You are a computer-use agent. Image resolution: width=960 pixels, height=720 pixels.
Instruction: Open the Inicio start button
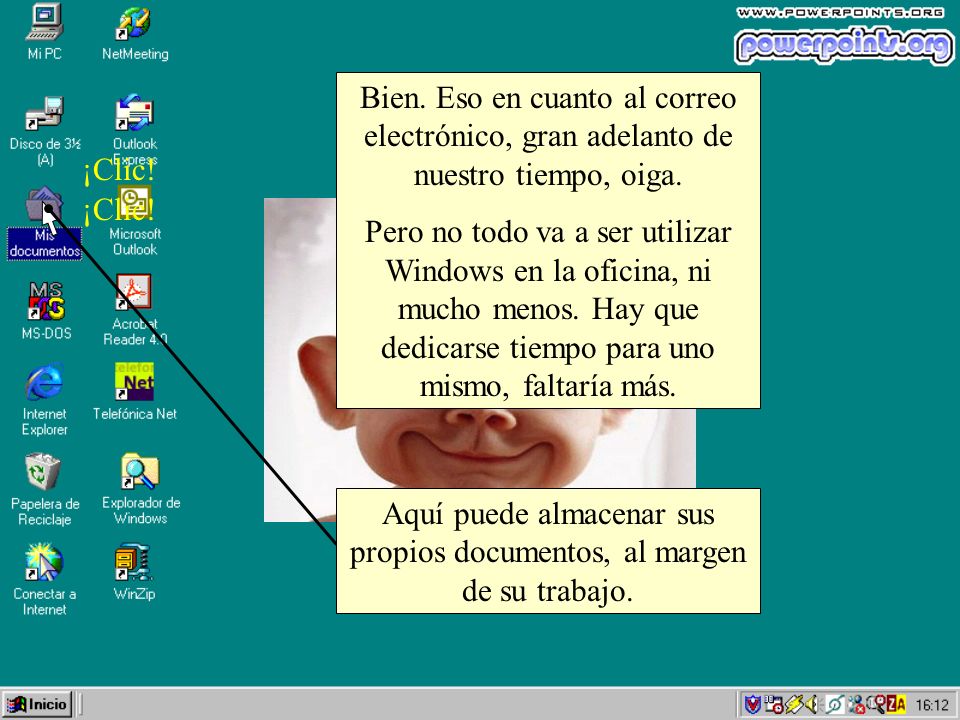37,704
